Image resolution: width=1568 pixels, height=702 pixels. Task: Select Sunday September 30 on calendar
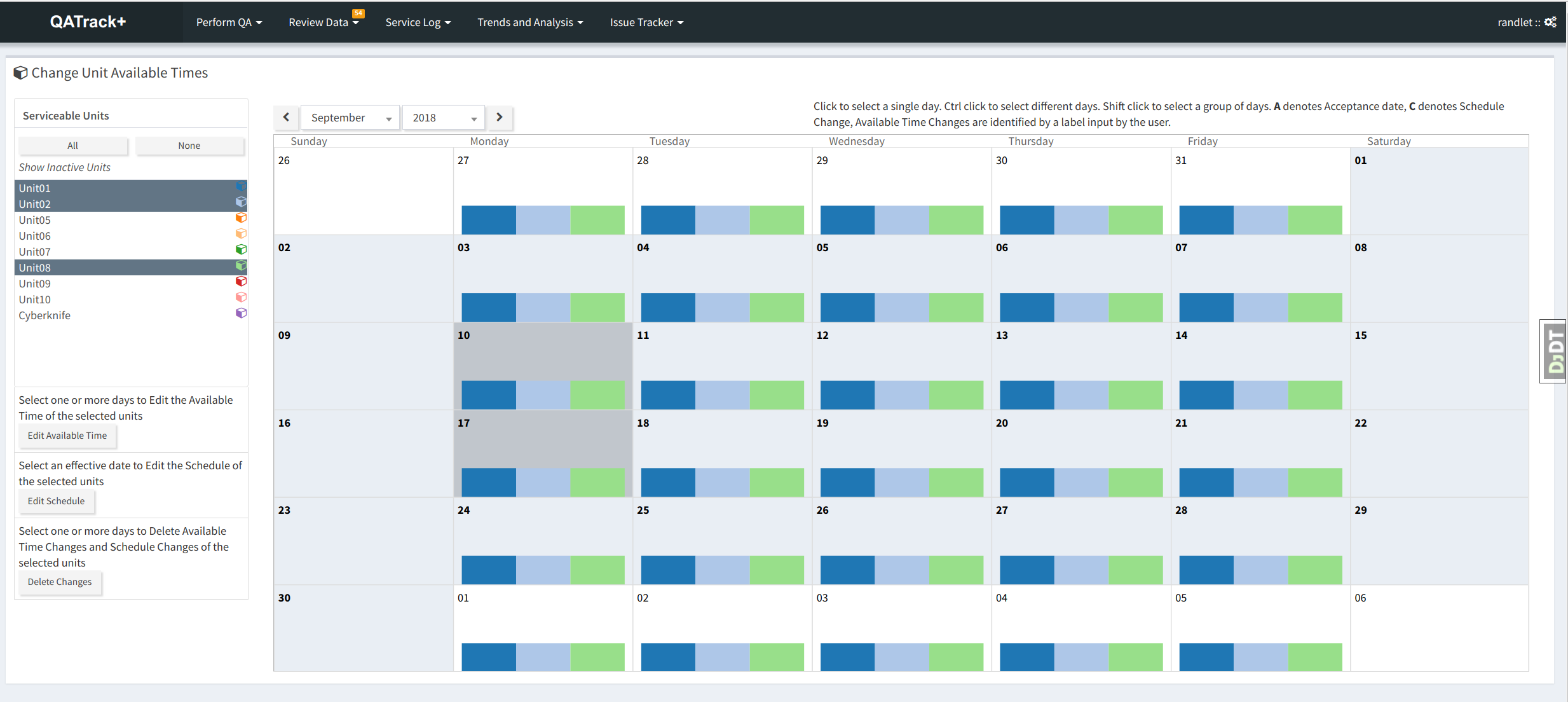pos(364,628)
